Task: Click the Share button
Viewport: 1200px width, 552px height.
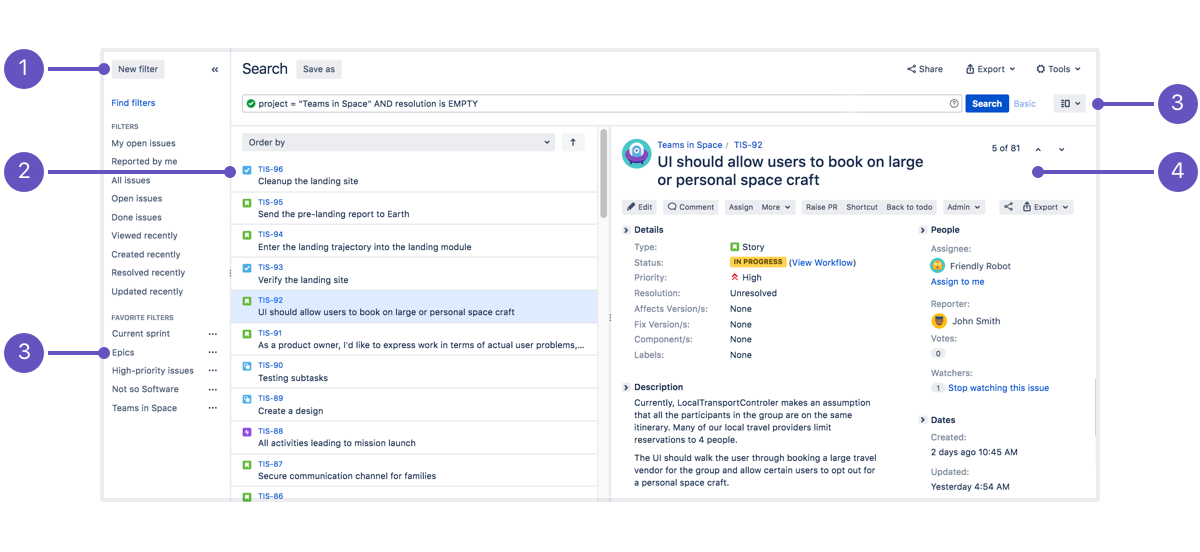Action: click(x=925, y=69)
